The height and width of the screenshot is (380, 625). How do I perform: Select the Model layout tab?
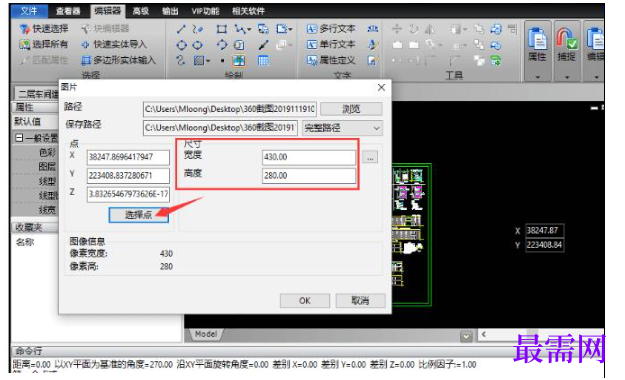[206, 334]
